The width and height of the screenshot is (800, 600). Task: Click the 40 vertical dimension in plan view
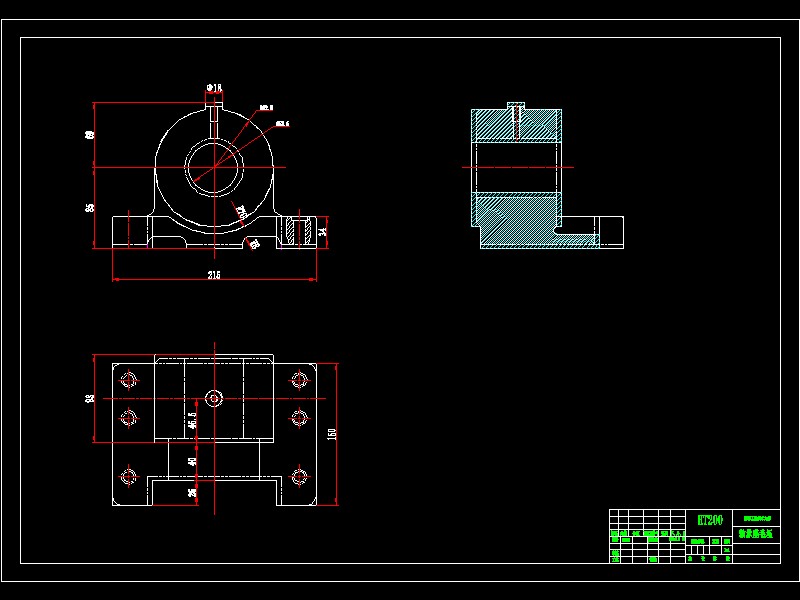tap(192, 461)
